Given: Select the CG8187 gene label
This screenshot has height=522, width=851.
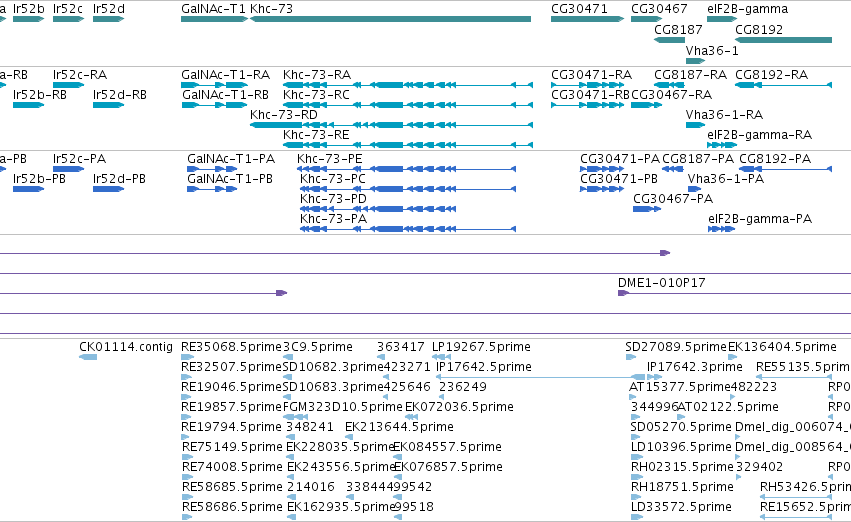Looking at the screenshot, I should tap(678, 29).
